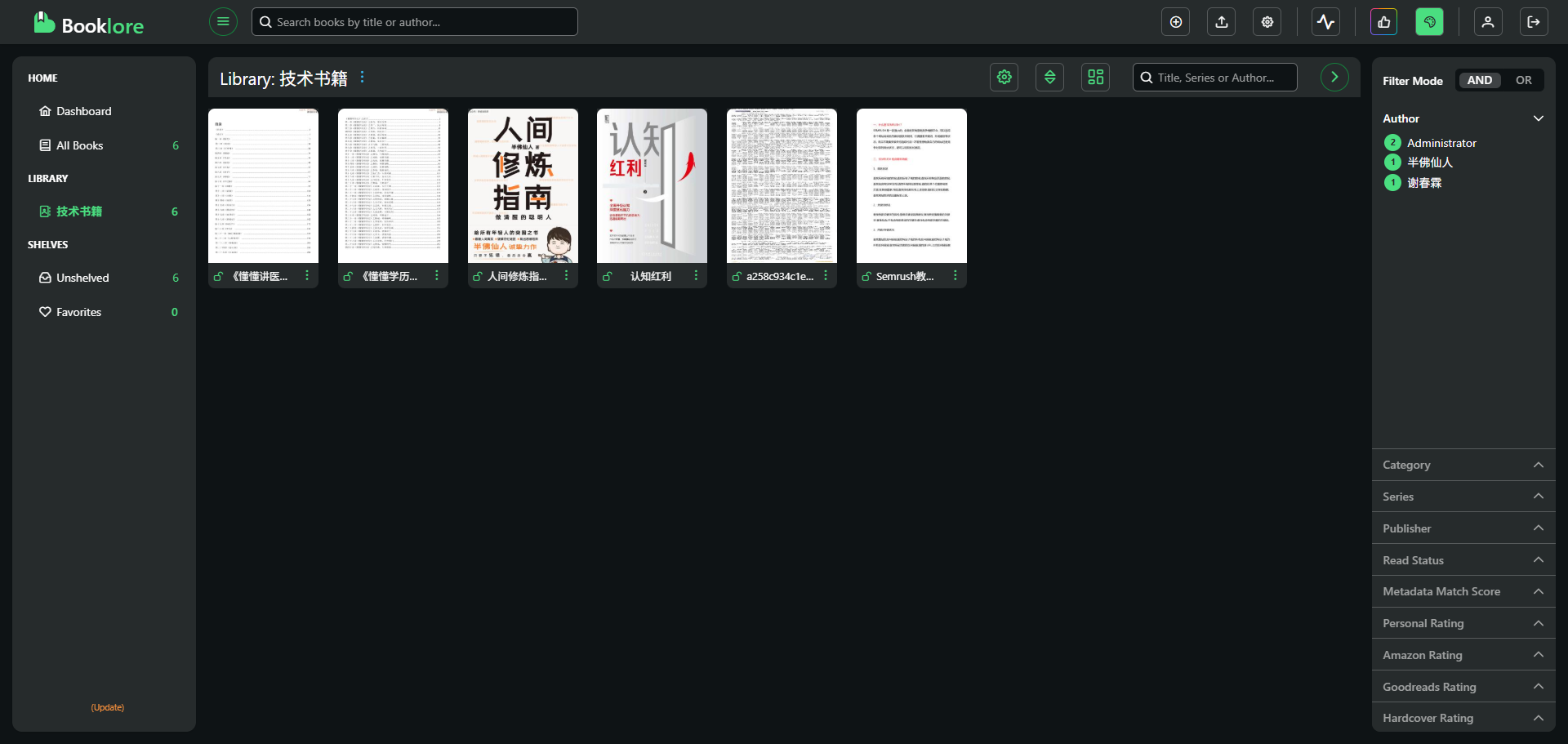The width and height of the screenshot is (1568, 744).
Task: Open the 人间修炼指南 book cover
Action: point(523,185)
